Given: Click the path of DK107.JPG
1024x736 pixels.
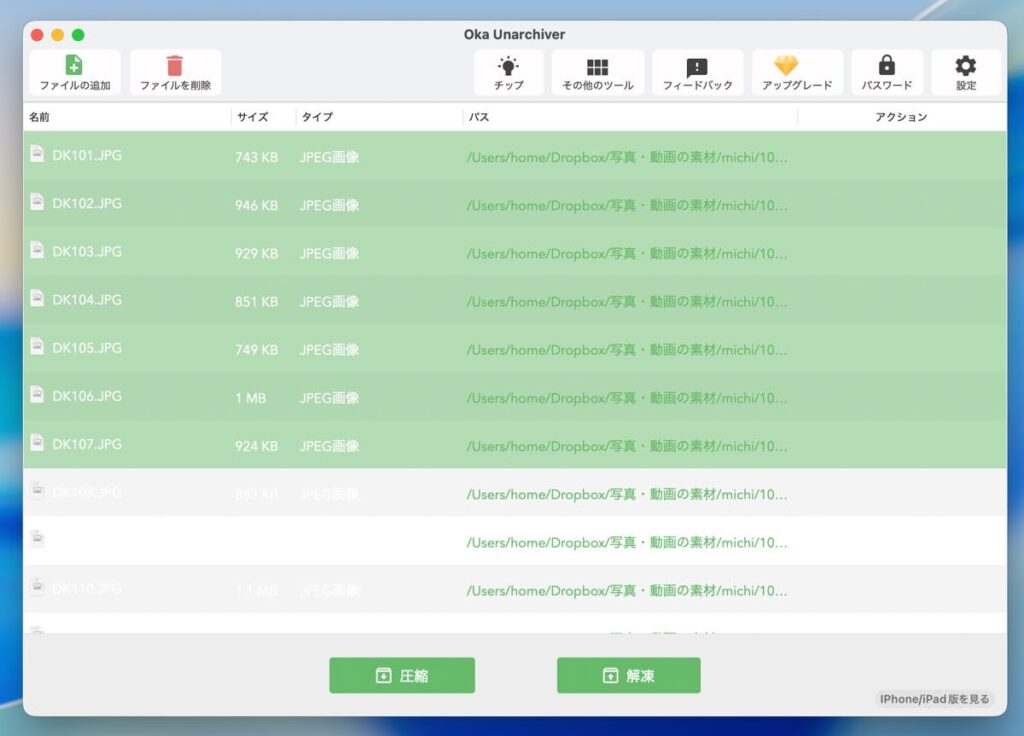Looking at the screenshot, I should tap(627, 446).
